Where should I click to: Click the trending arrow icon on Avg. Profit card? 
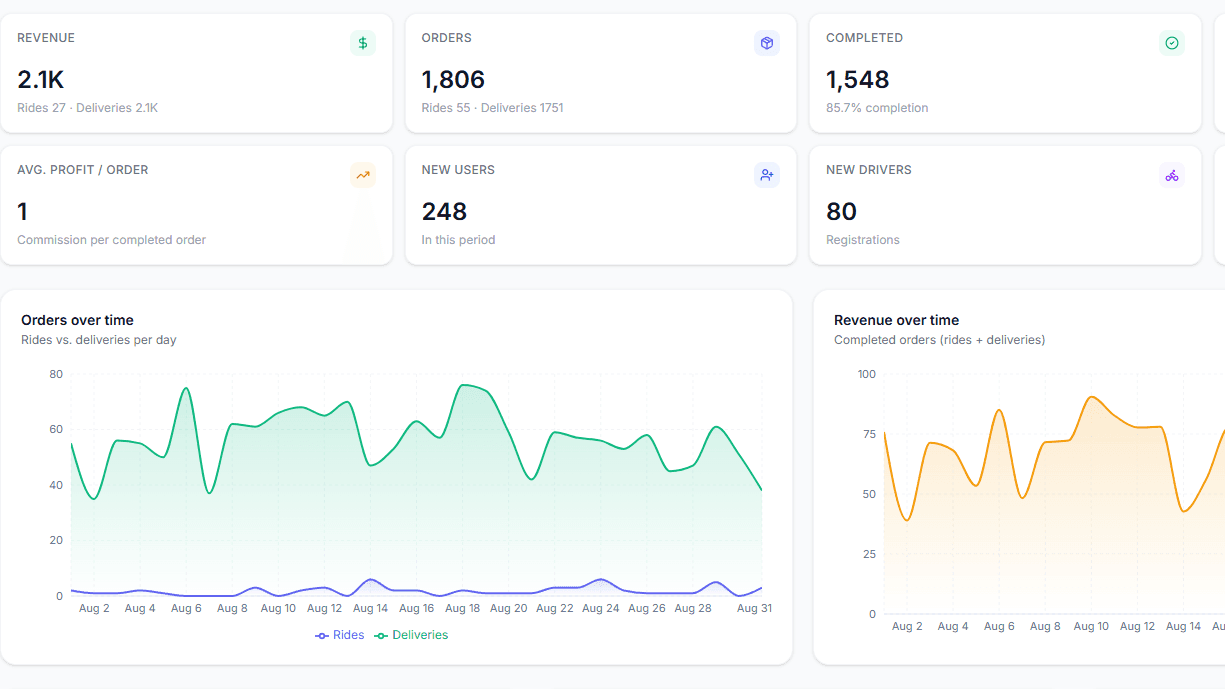click(x=363, y=175)
